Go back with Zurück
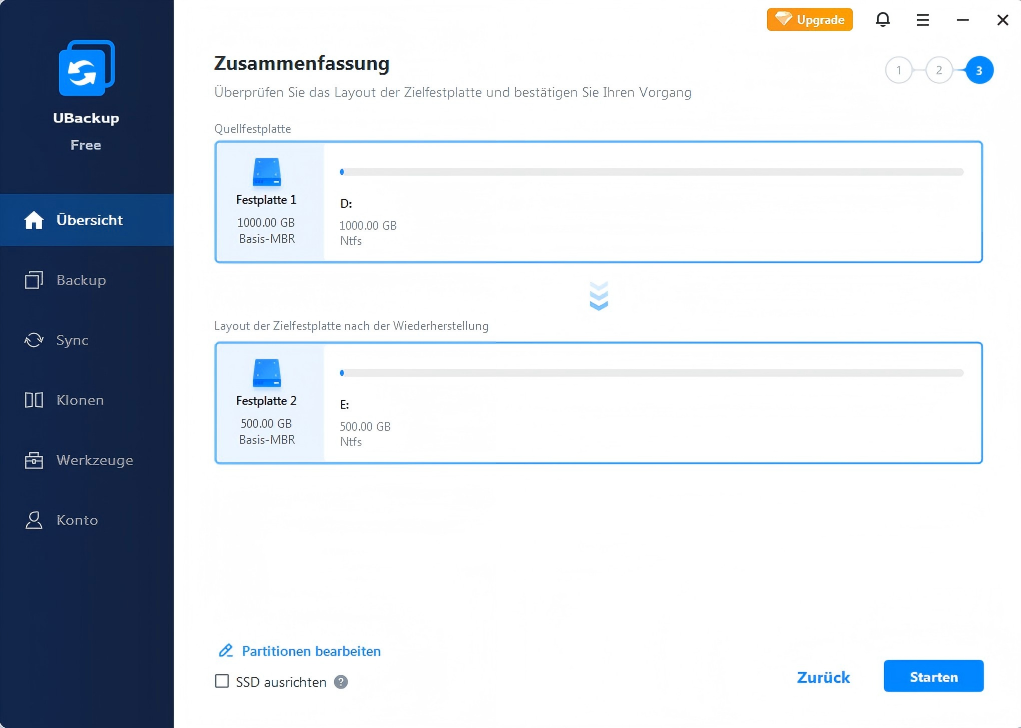The height and width of the screenshot is (728, 1021). tap(823, 677)
